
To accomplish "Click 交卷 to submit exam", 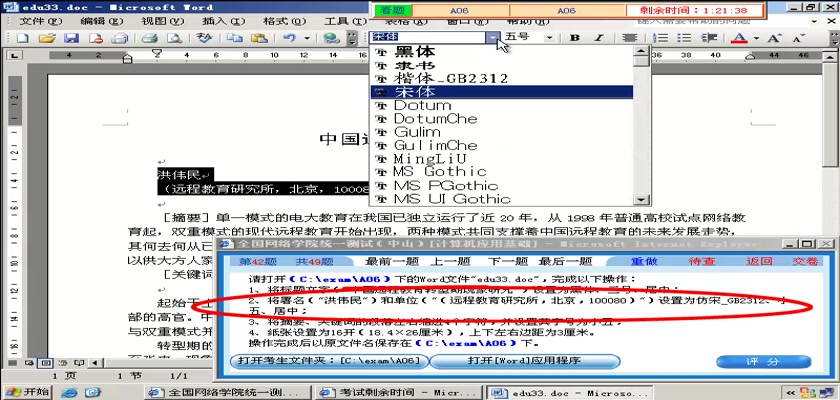I will [x=805, y=261].
